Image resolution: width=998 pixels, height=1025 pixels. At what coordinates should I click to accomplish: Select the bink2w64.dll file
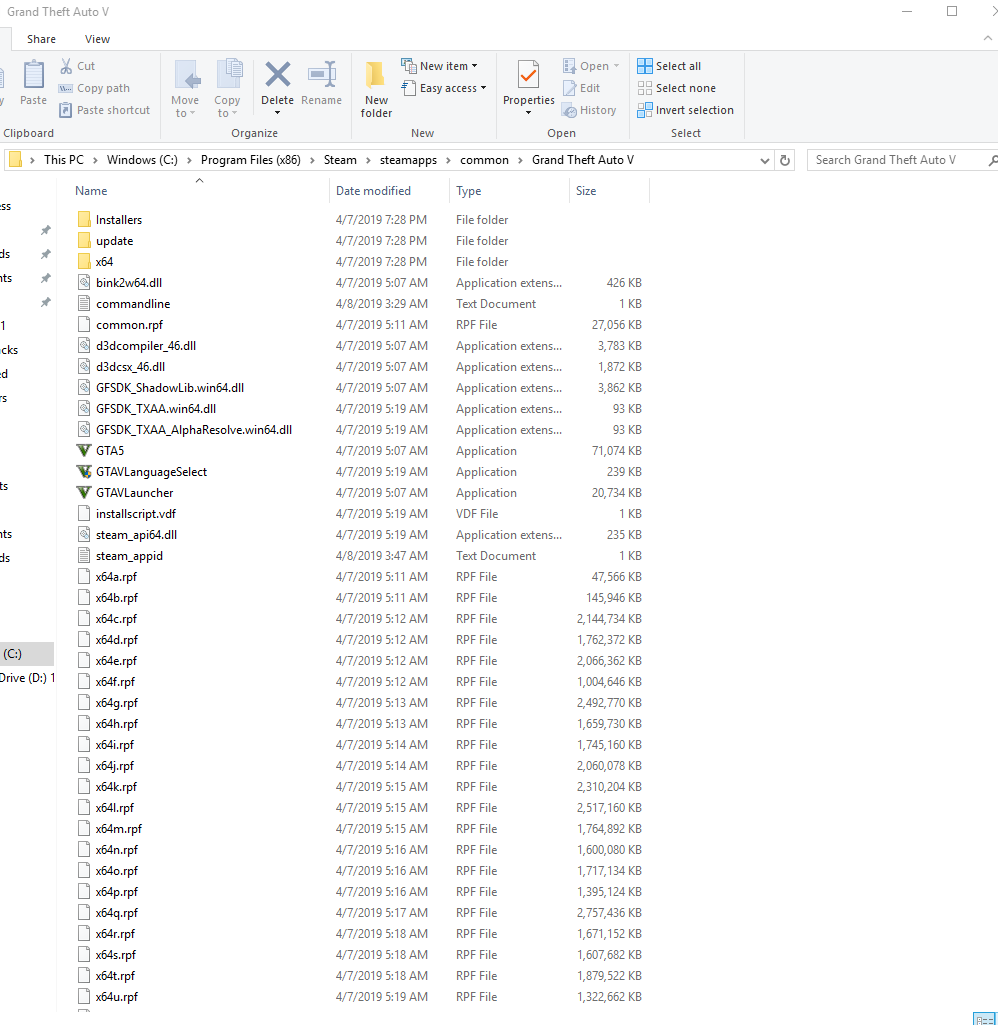[x=129, y=283]
